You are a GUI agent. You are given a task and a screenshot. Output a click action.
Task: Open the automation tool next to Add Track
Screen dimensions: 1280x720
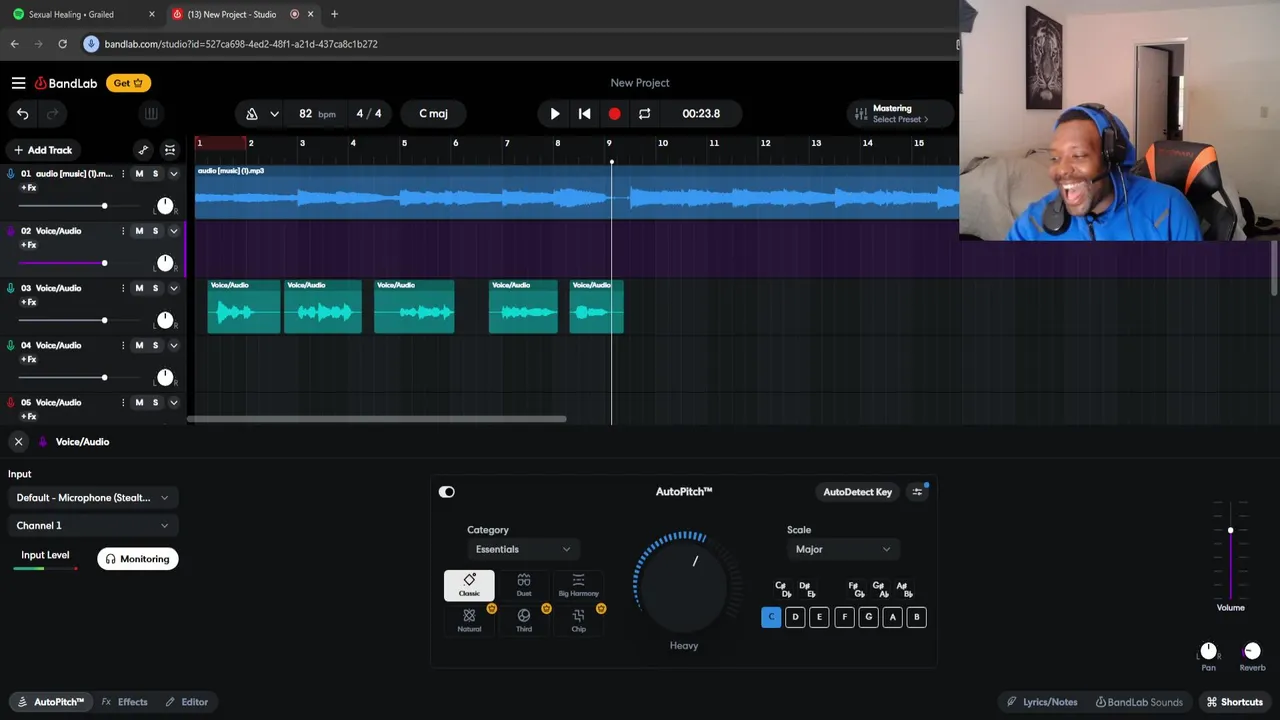143,150
